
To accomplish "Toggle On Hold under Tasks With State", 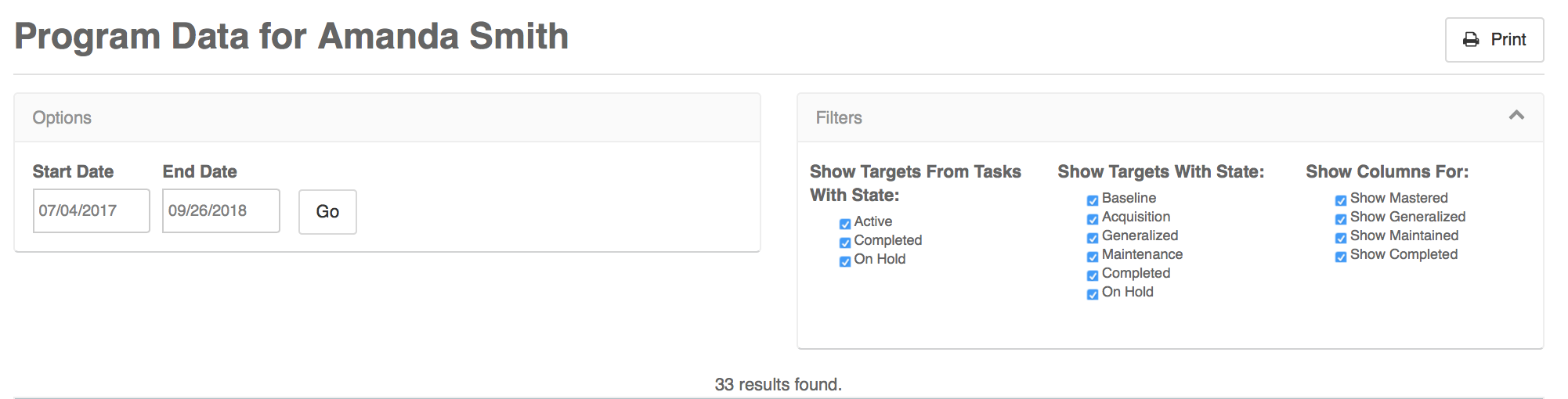I will pos(845,261).
